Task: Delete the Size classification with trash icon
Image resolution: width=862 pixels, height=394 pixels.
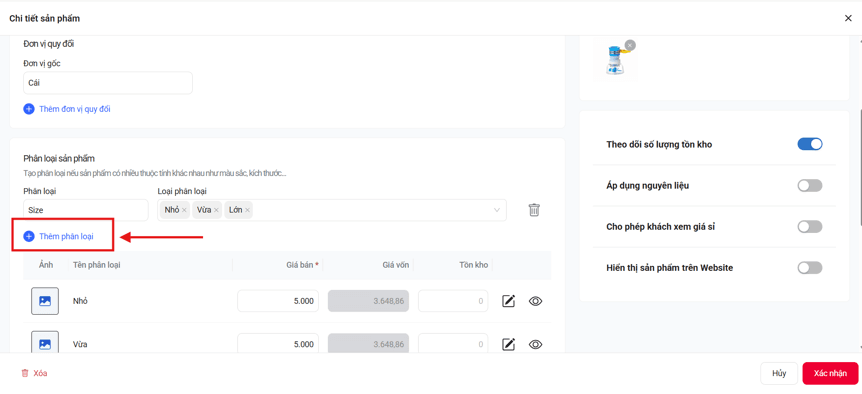Action: point(534,210)
